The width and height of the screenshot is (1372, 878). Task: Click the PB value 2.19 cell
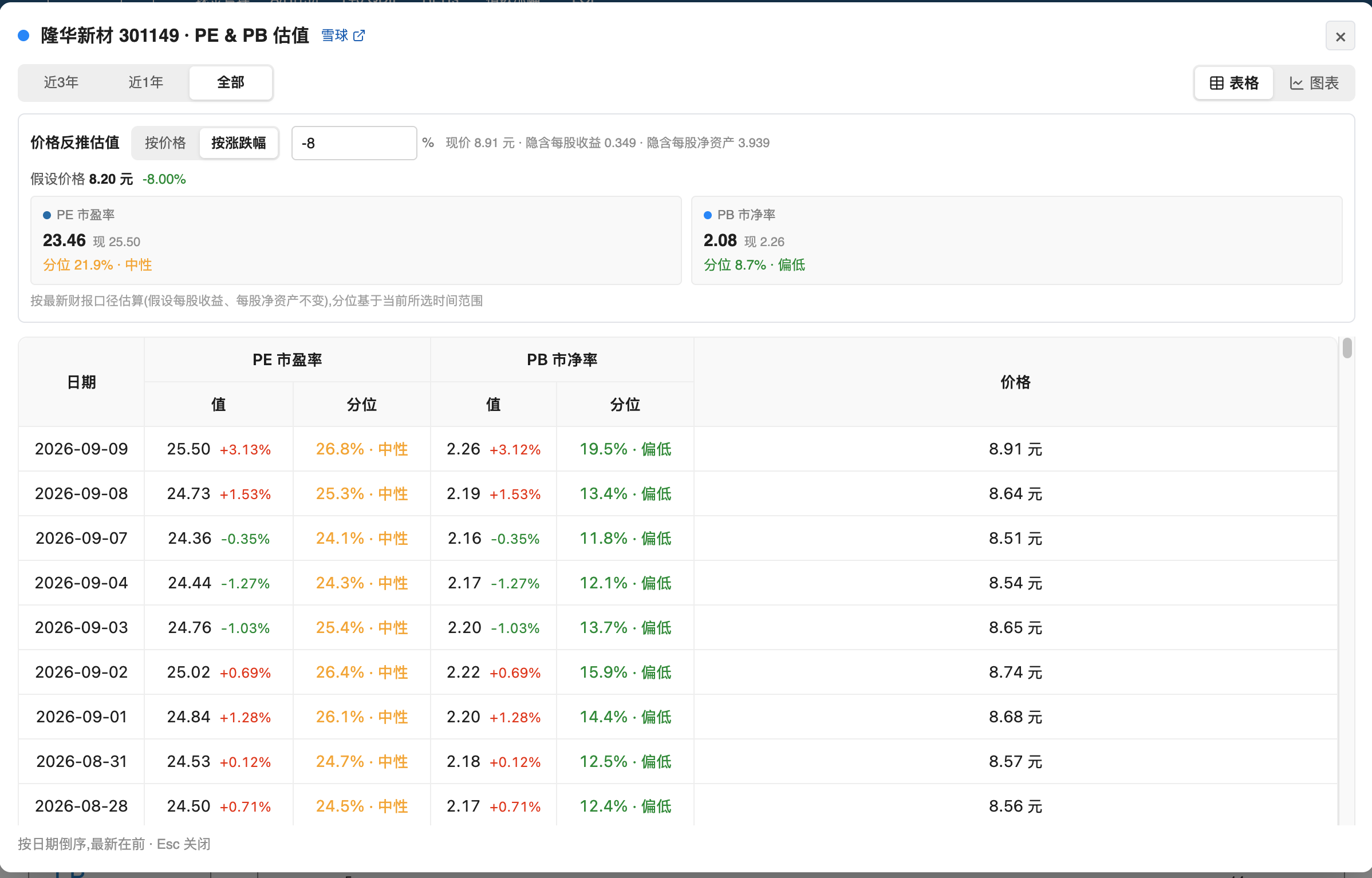pyautogui.click(x=494, y=493)
